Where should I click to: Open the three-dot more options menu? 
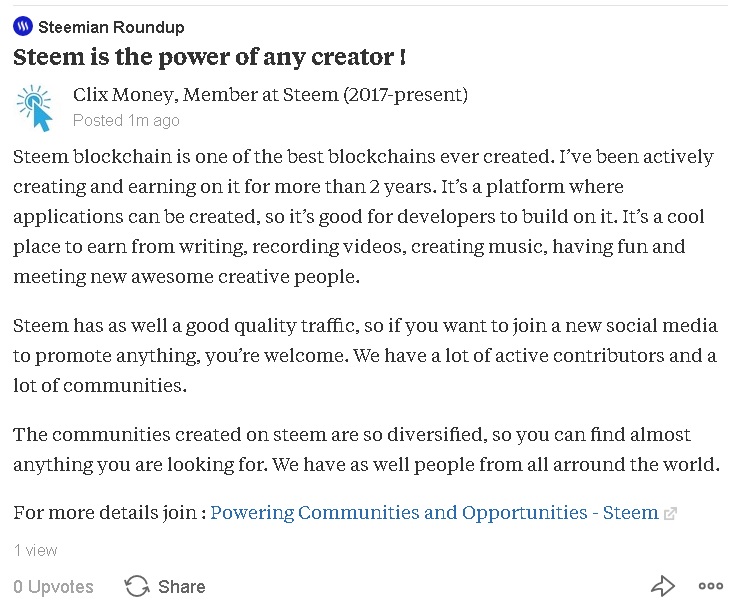pyautogui.click(x=711, y=586)
